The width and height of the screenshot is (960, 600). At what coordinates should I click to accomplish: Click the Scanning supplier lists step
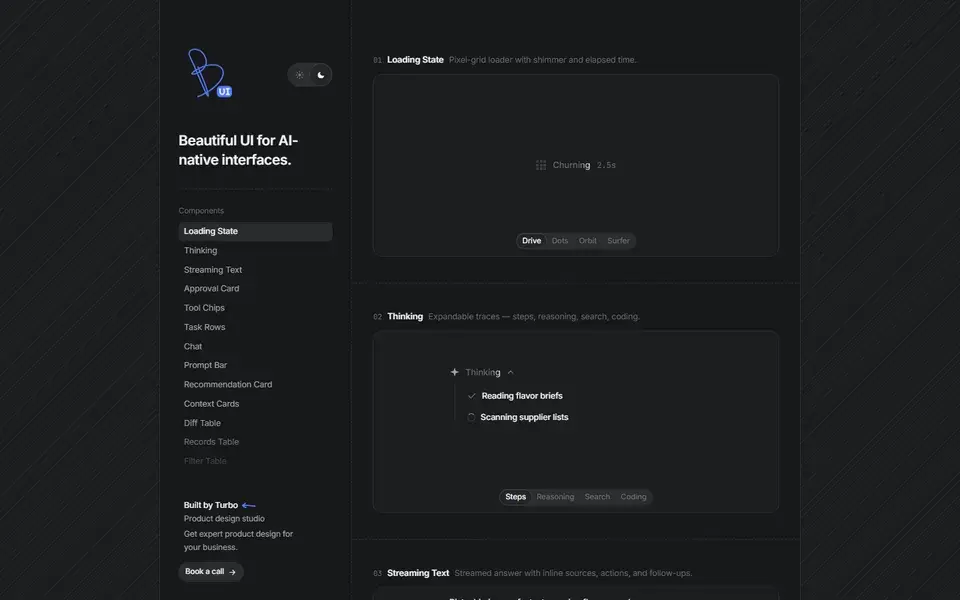(x=524, y=418)
